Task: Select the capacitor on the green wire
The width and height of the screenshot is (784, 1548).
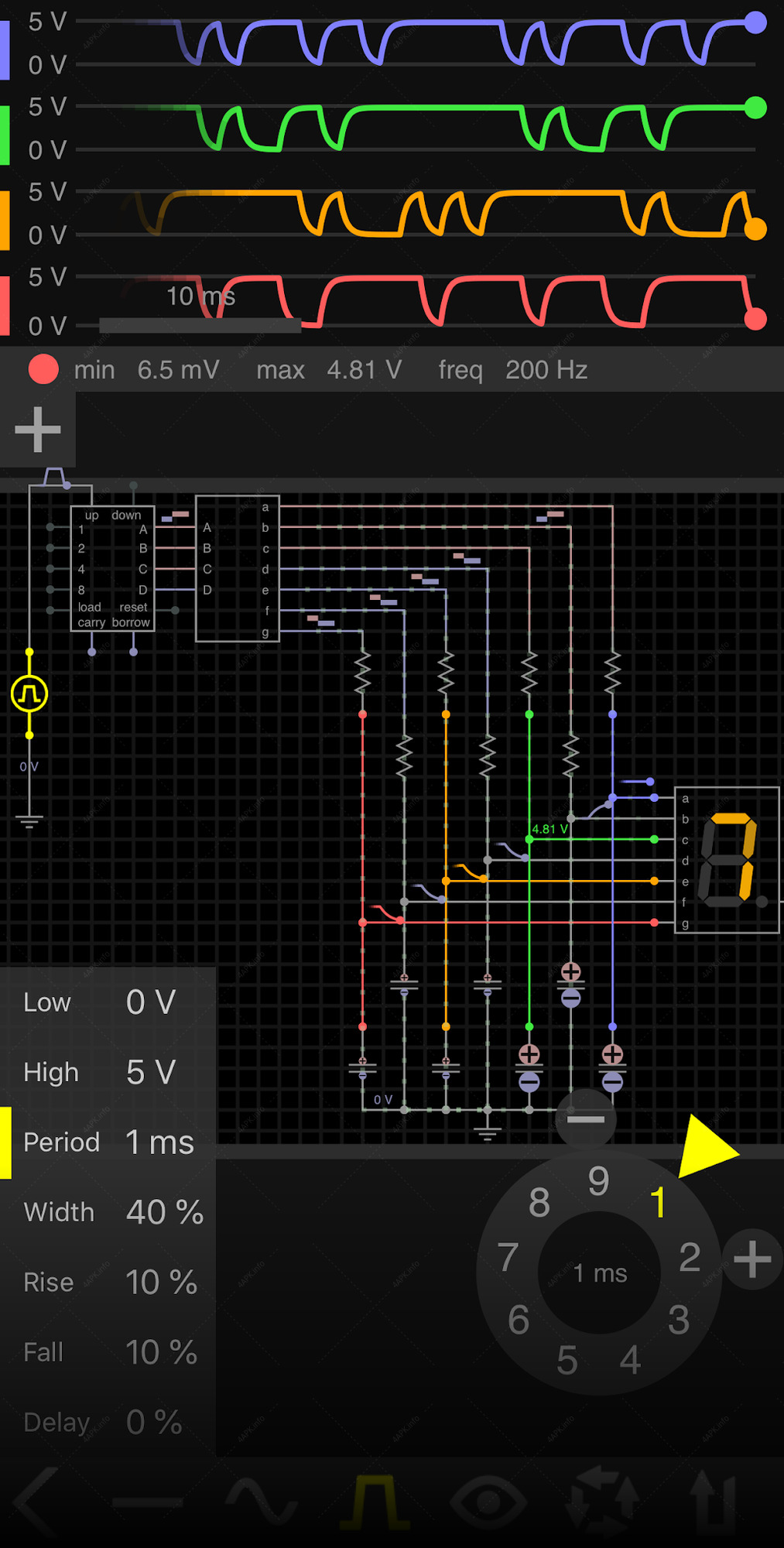Action: point(529,1067)
